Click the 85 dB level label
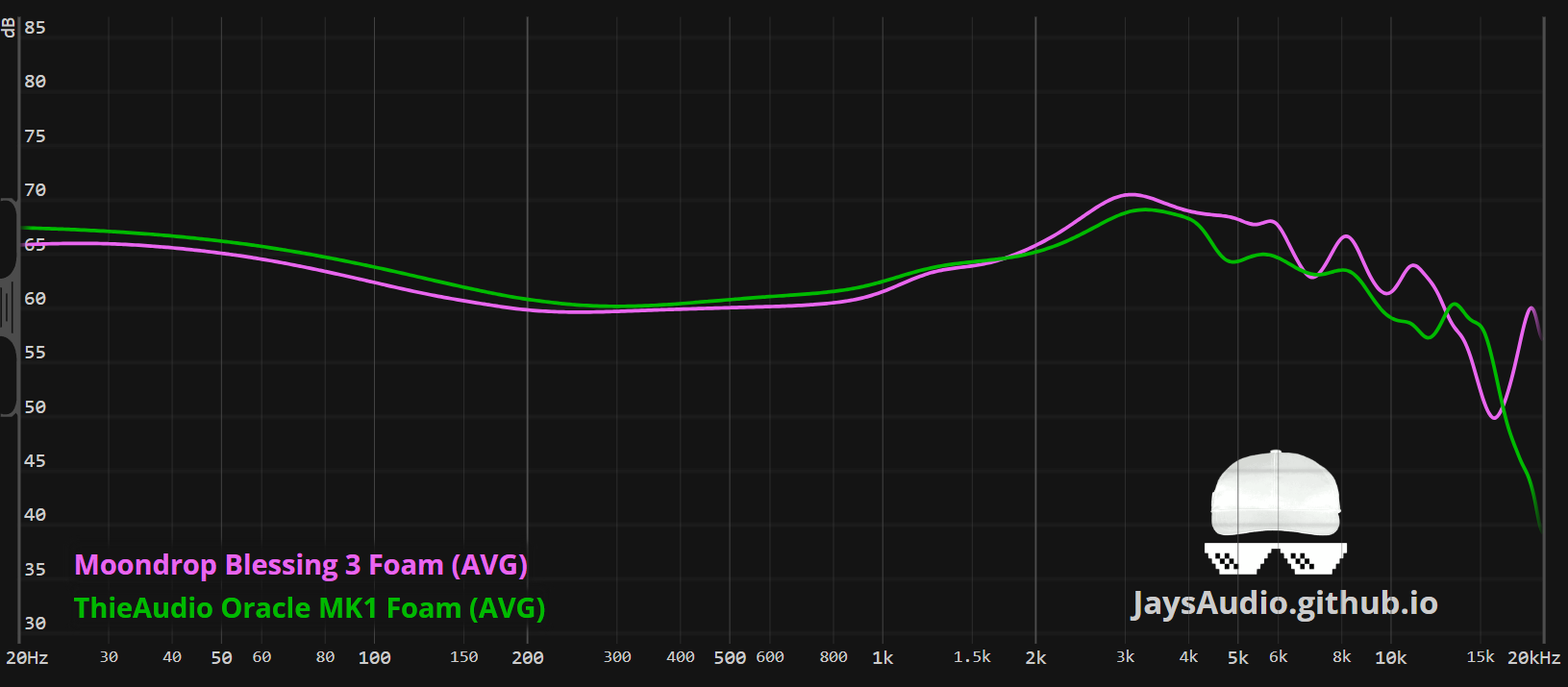 tap(36, 28)
